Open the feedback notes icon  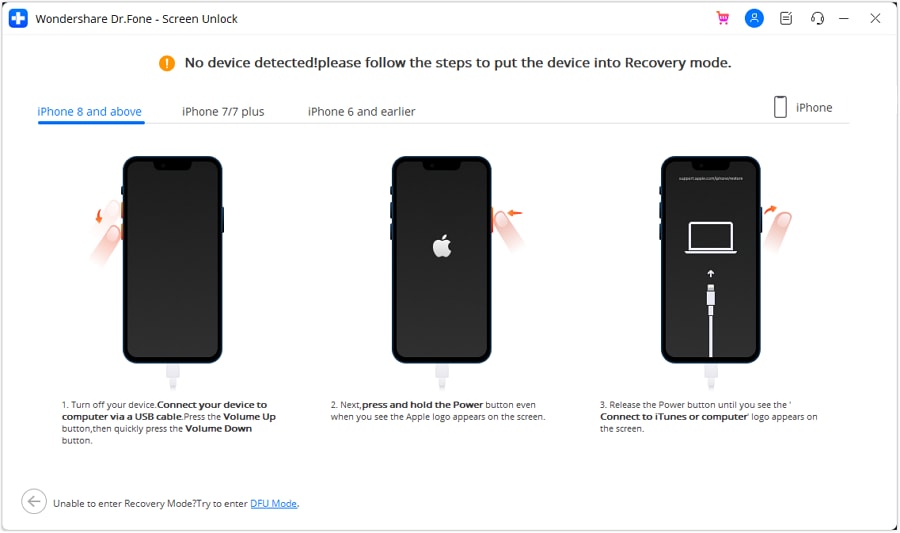click(x=786, y=18)
